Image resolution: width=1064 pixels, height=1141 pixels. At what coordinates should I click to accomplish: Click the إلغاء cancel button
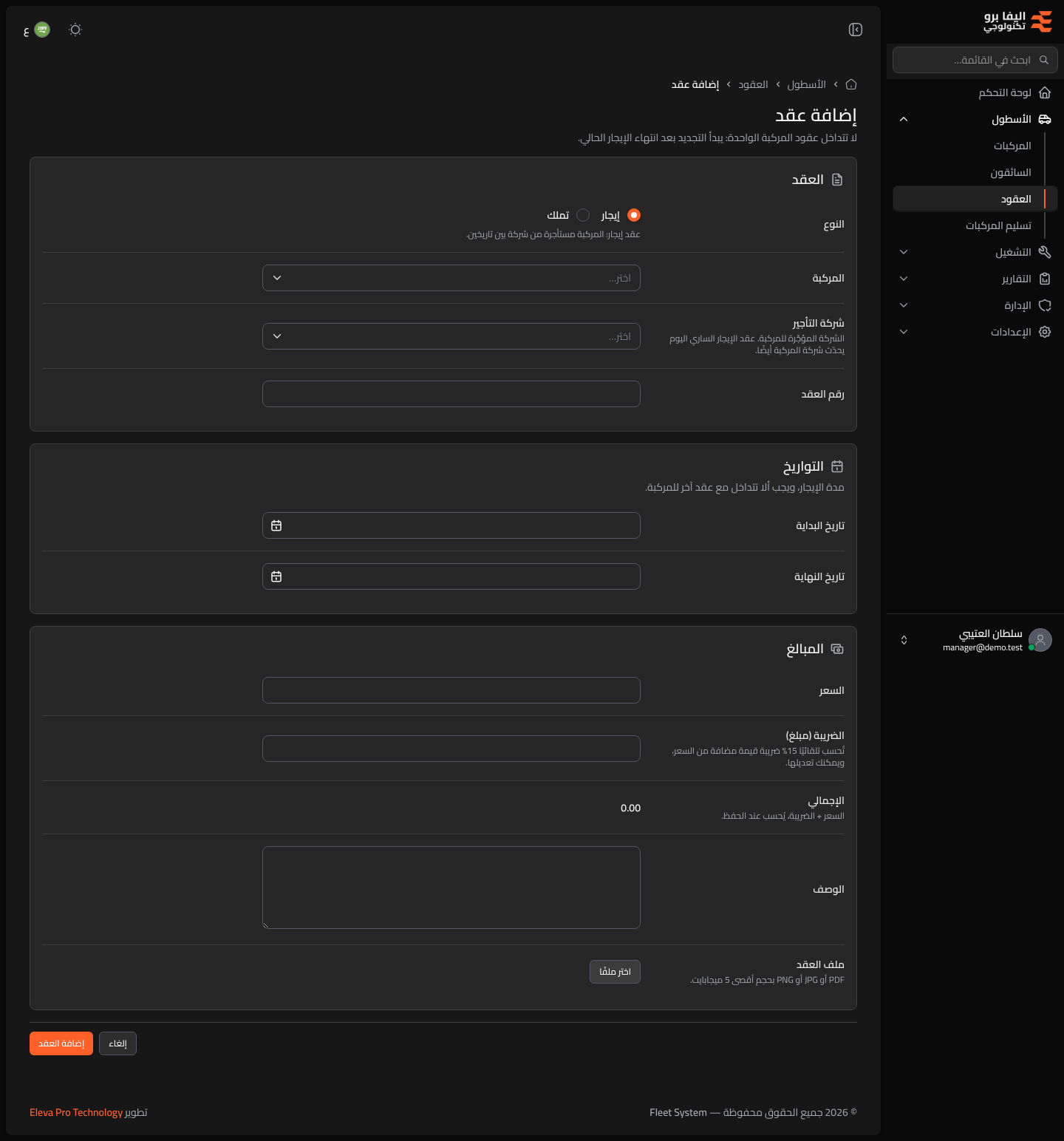[x=117, y=1043]
